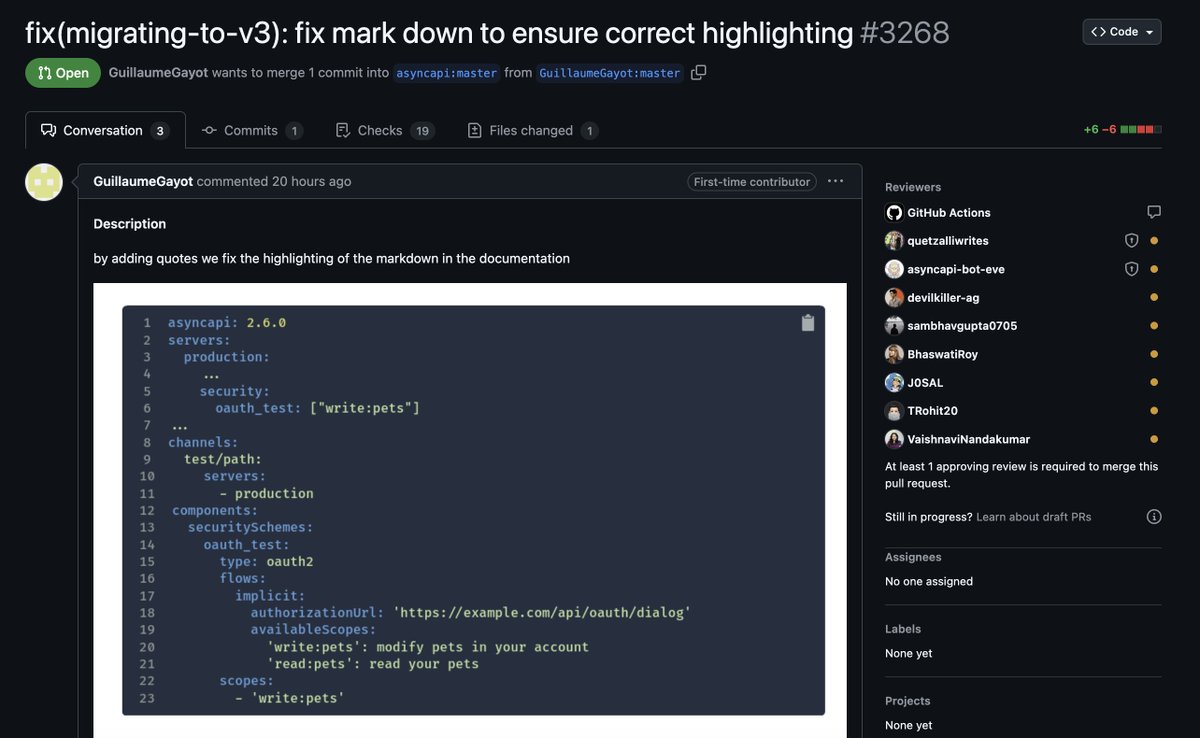Copy the code snippet using the clipboard icon
The image size is (1200, 738).
tap(808, 322)
